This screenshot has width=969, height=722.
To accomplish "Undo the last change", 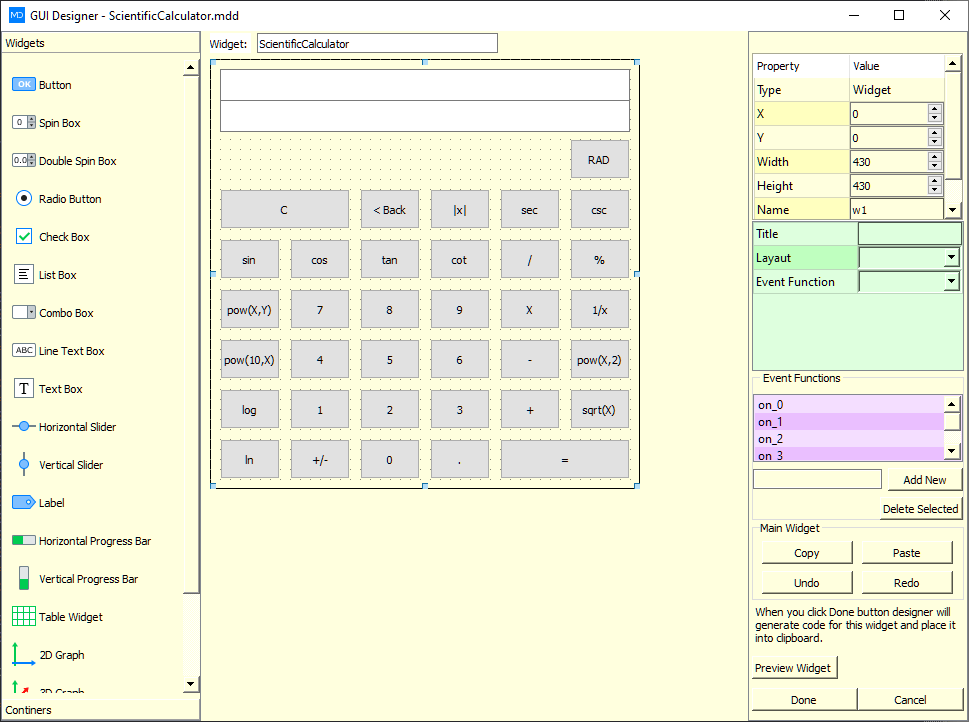I will pyautogui.click(x=806, y=583).
